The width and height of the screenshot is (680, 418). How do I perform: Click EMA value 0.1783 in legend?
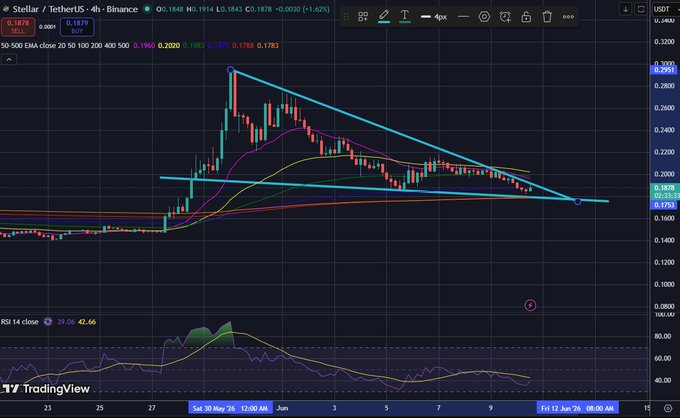tap(268, 45)
